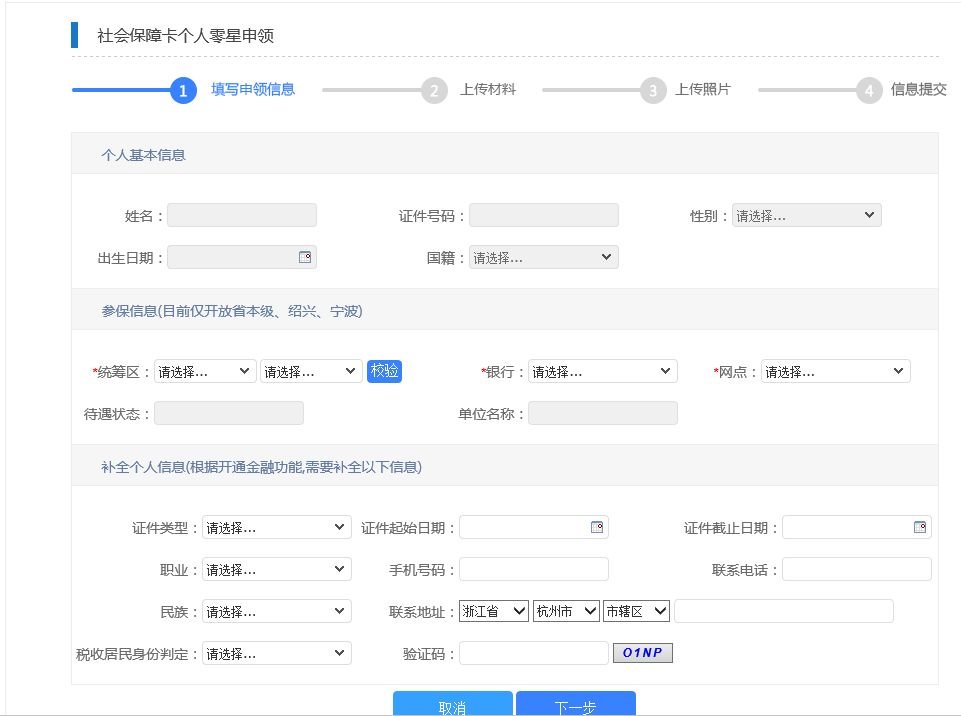
Task: Open calendar icon for 证件起始日期
Action: pyautogui.click(x=597, y=527)
